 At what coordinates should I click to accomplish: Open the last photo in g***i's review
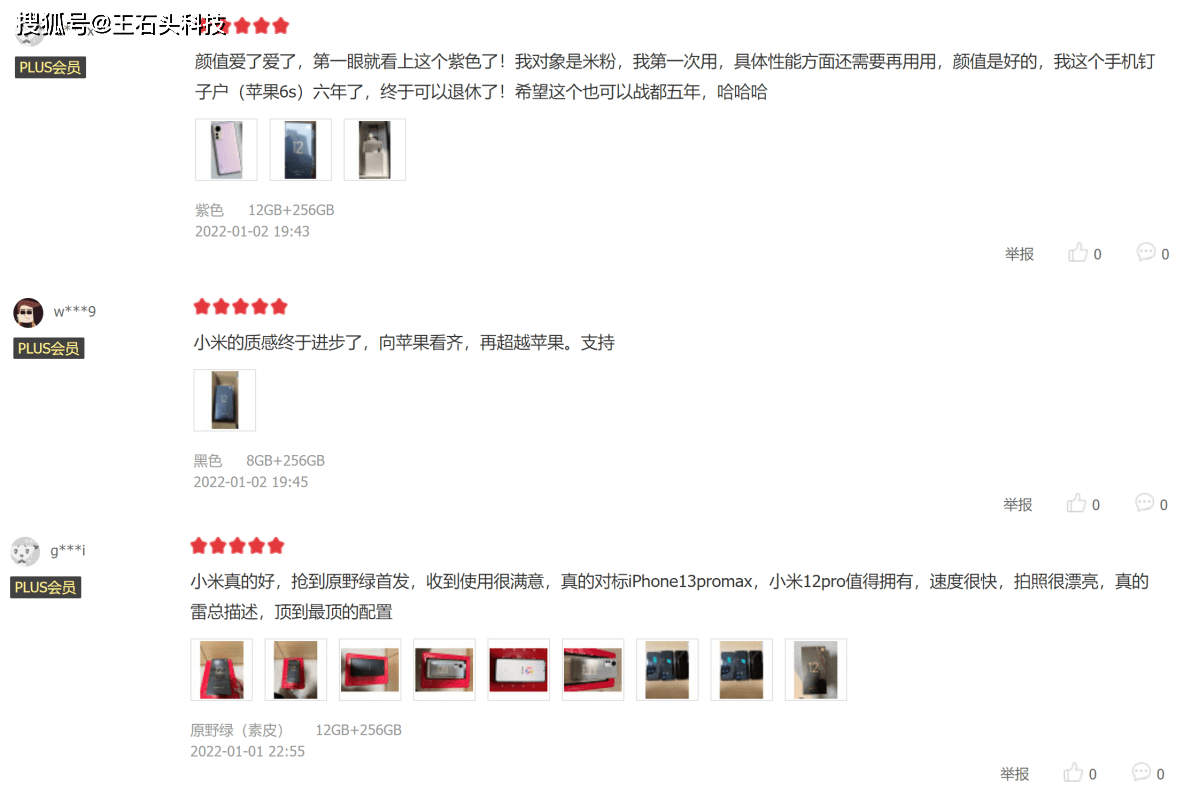coord(816,670)
